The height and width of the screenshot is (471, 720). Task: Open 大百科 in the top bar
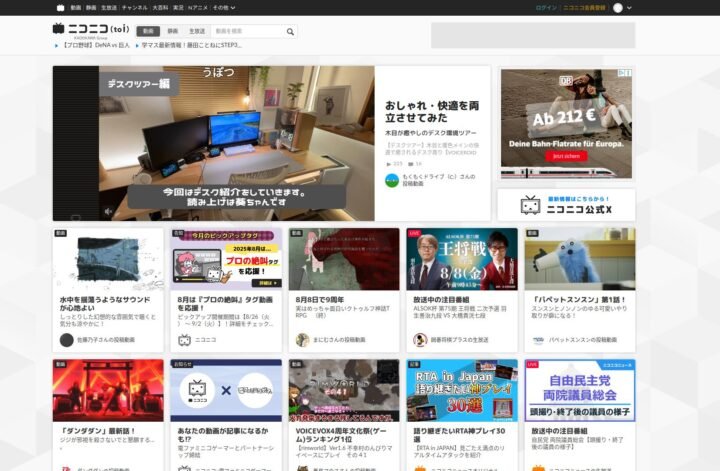160,8
